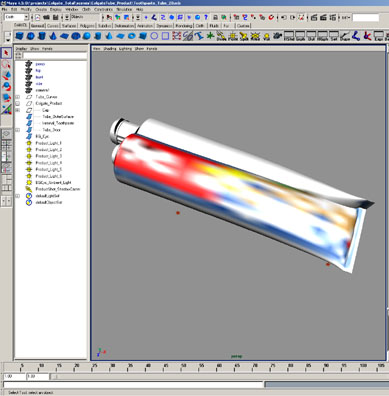Choose the Move tool in the toolbox
389x396 pixels.
[6, 75]
